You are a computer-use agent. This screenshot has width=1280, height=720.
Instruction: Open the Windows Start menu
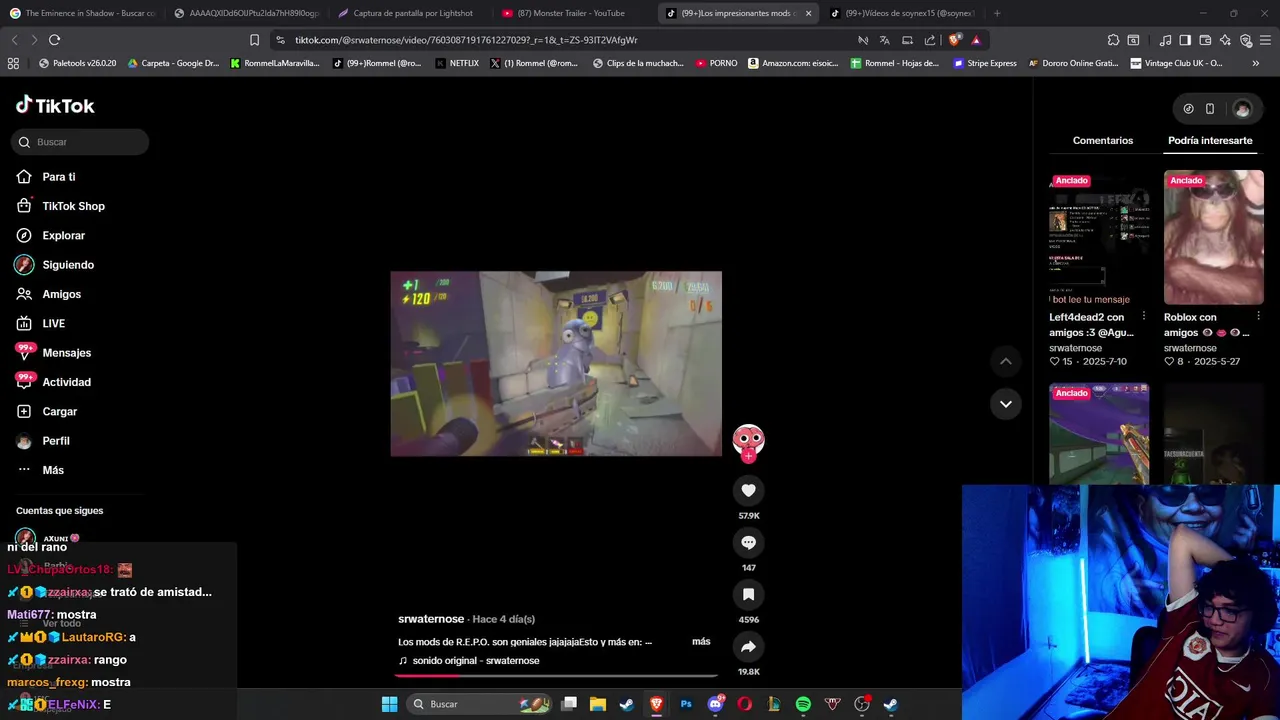click(389, 704)
